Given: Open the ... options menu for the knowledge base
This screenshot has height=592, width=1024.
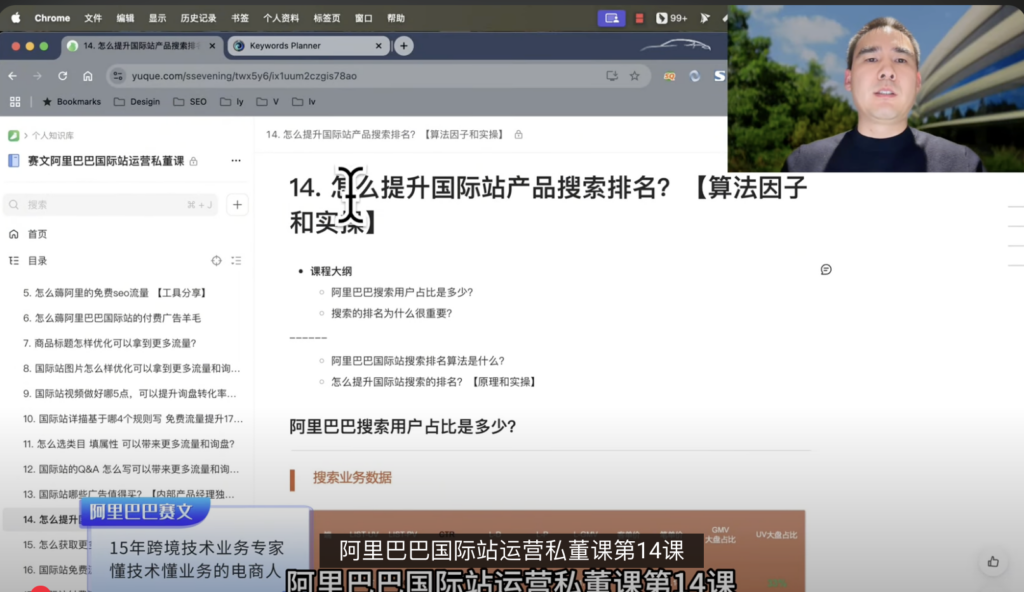Looking at the screenshot, I should [235, 160].
